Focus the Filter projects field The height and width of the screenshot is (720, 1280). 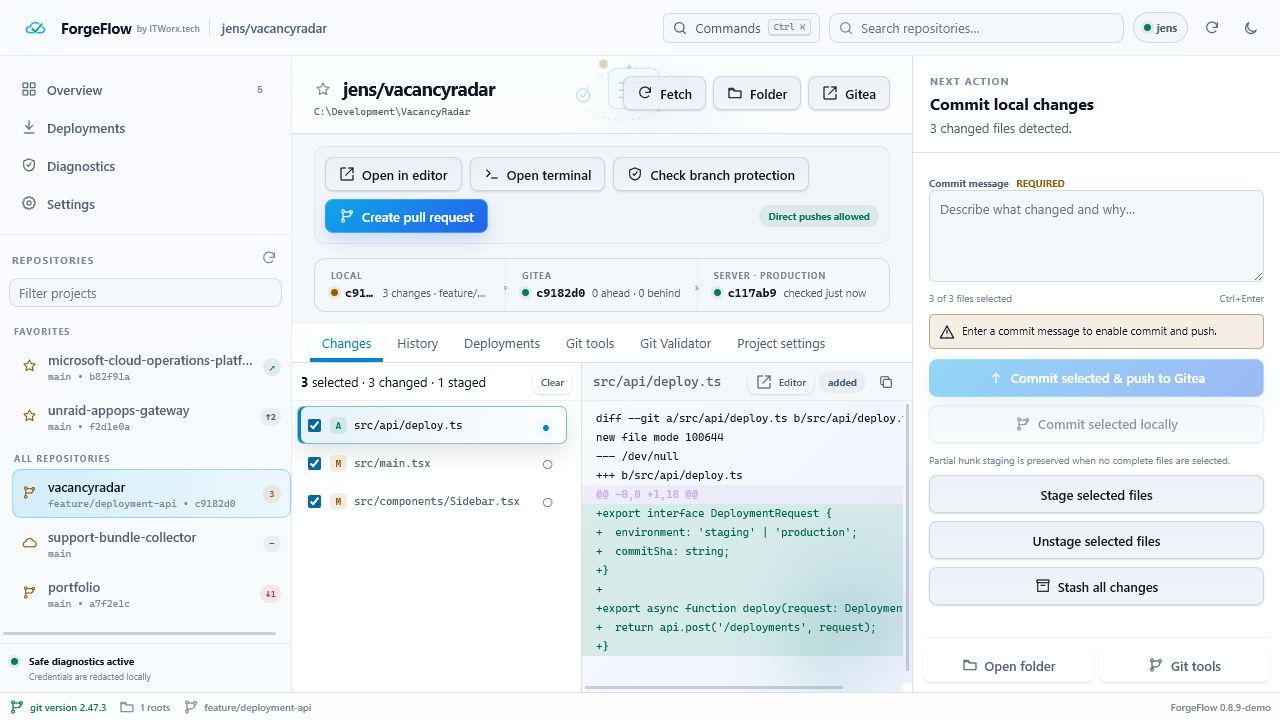(145, 293)
